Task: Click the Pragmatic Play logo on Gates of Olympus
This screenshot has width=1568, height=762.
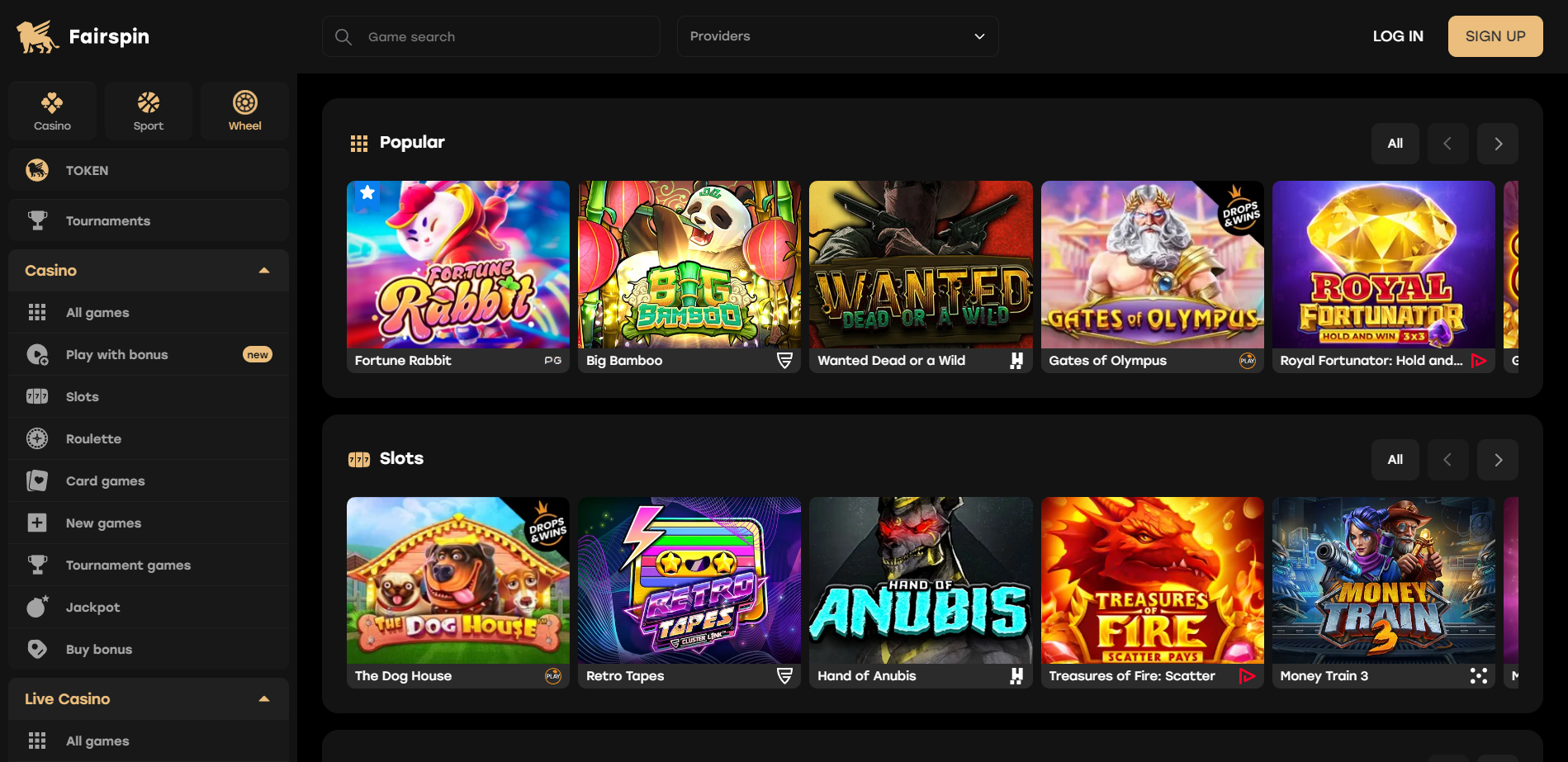Action: coord(1248,361)
